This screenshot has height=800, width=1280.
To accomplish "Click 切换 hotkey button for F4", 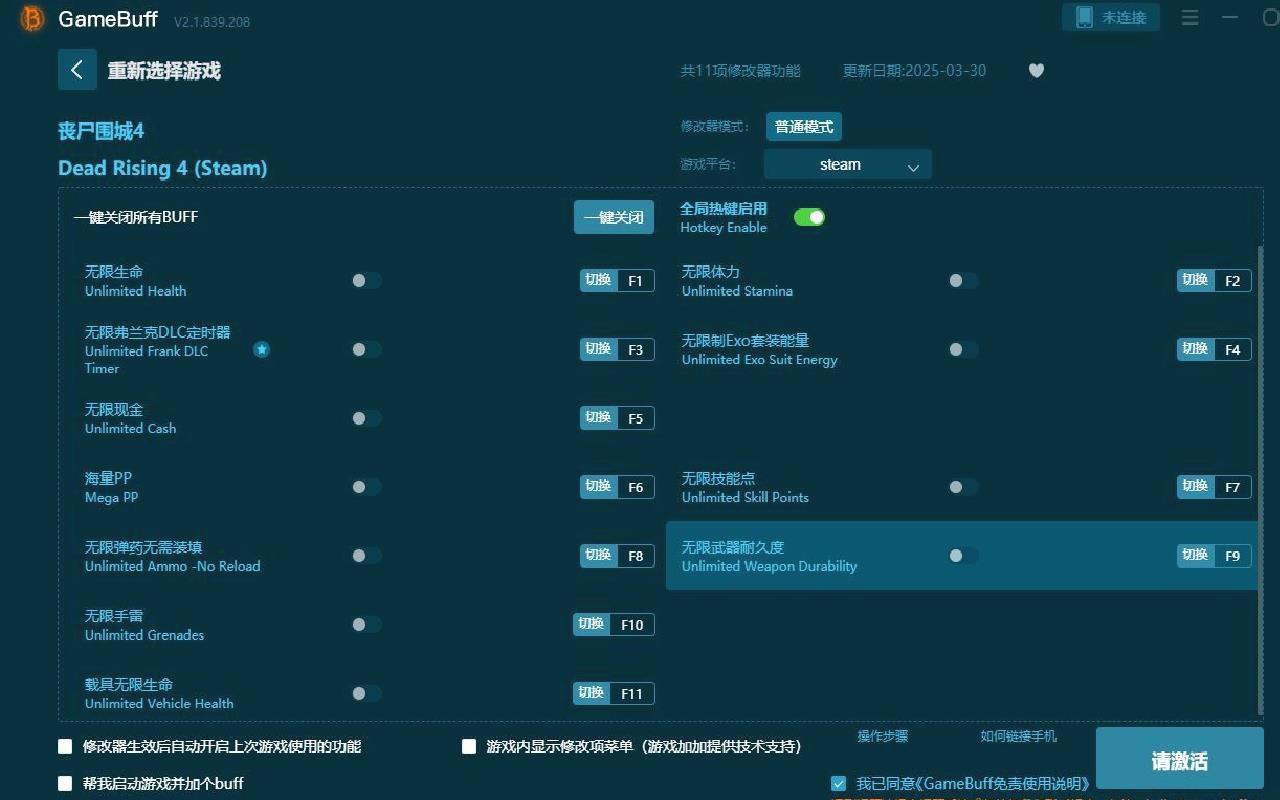I will [x=1195, y=349].
